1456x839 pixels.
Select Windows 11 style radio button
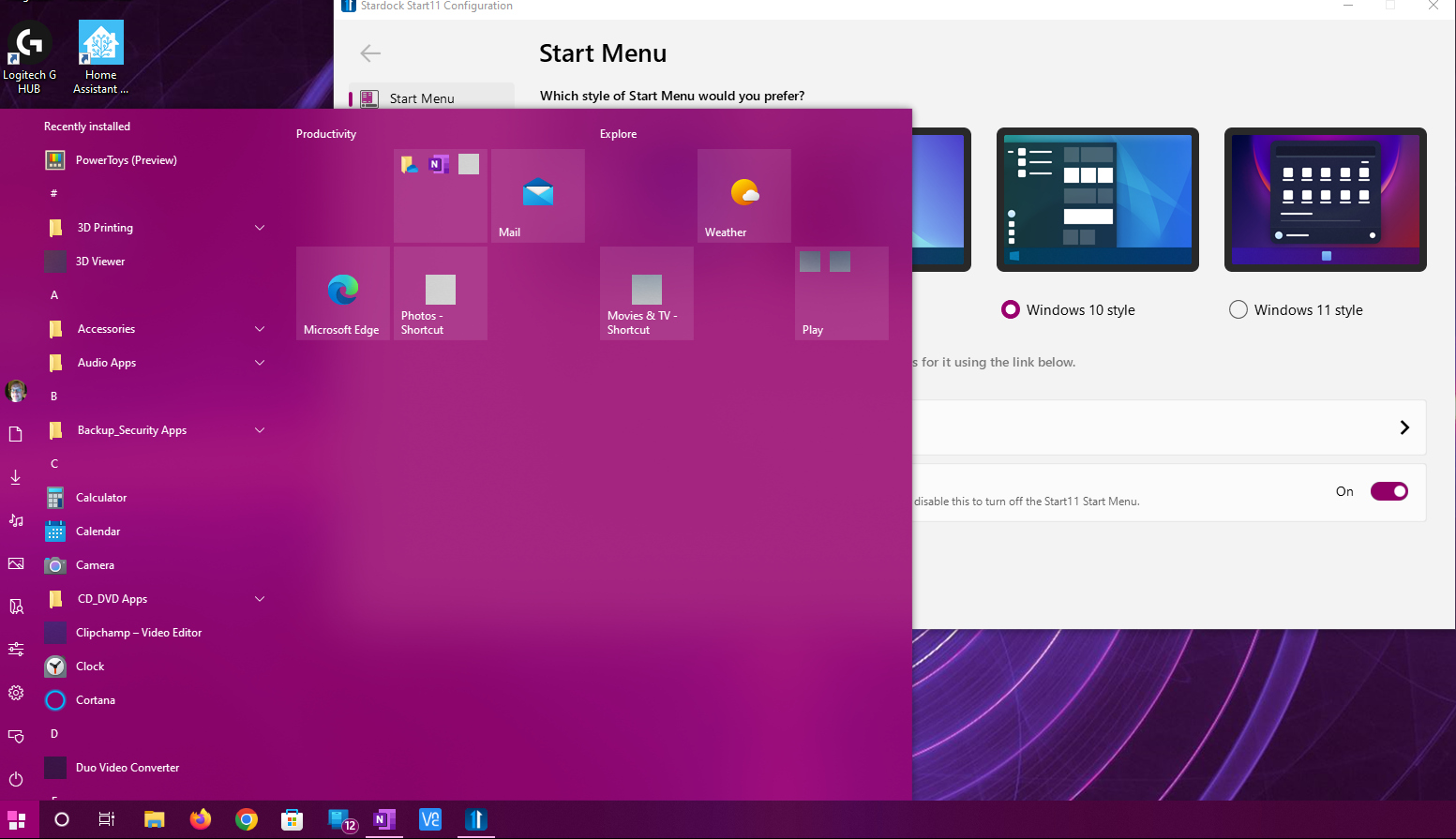click(x=1238, y=309)
